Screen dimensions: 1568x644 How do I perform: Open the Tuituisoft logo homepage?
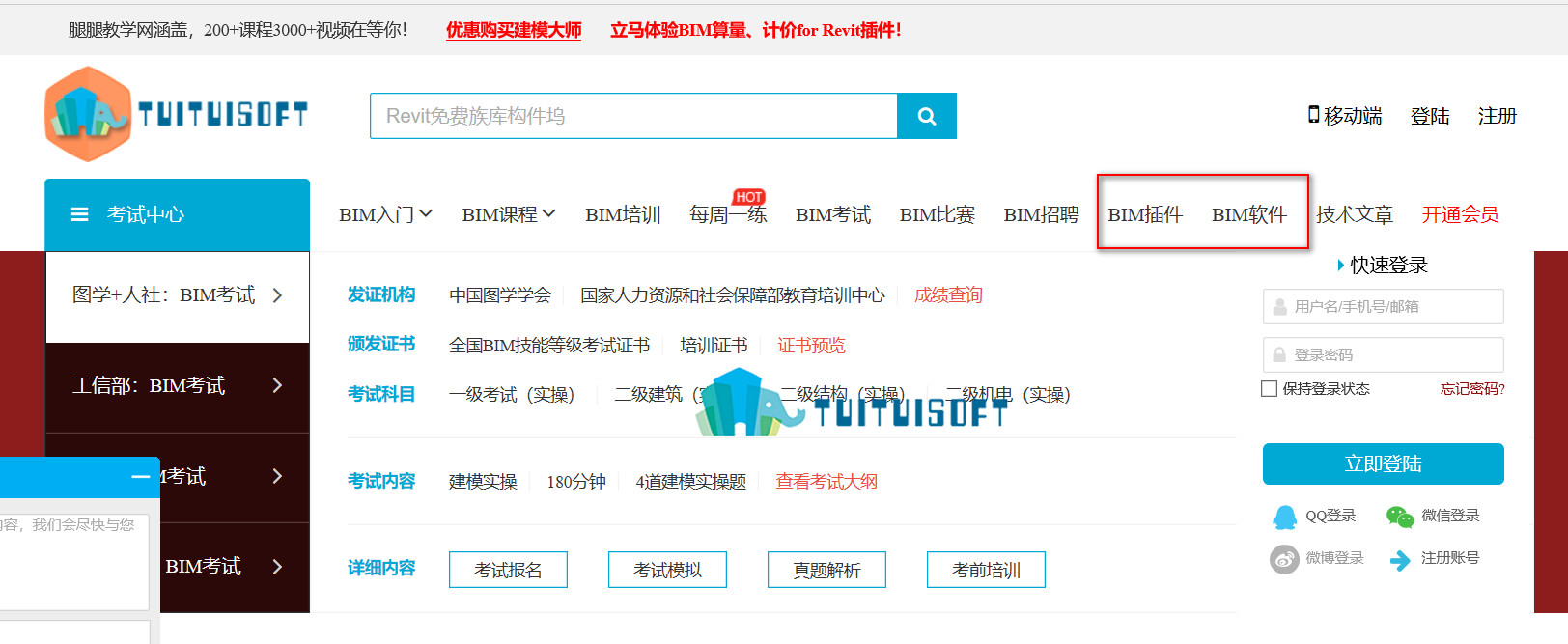tap(176, 114)
